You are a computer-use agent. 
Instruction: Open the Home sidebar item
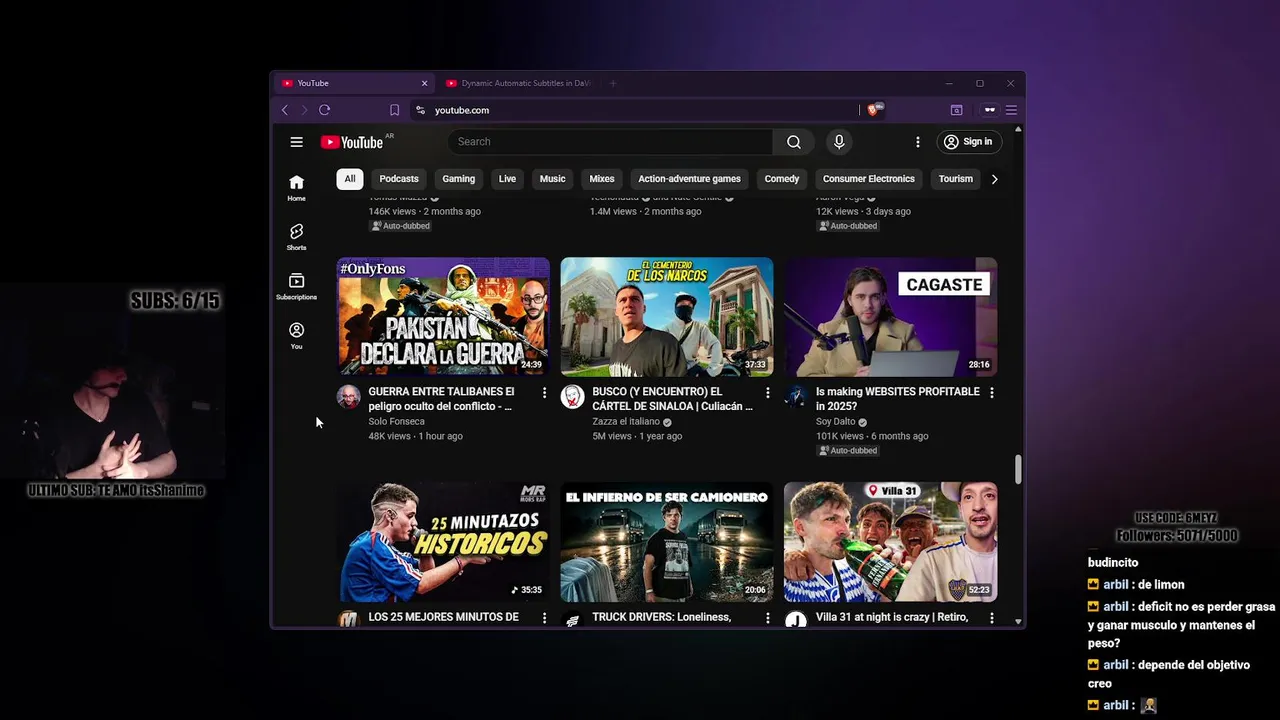[x=296, y=187]
